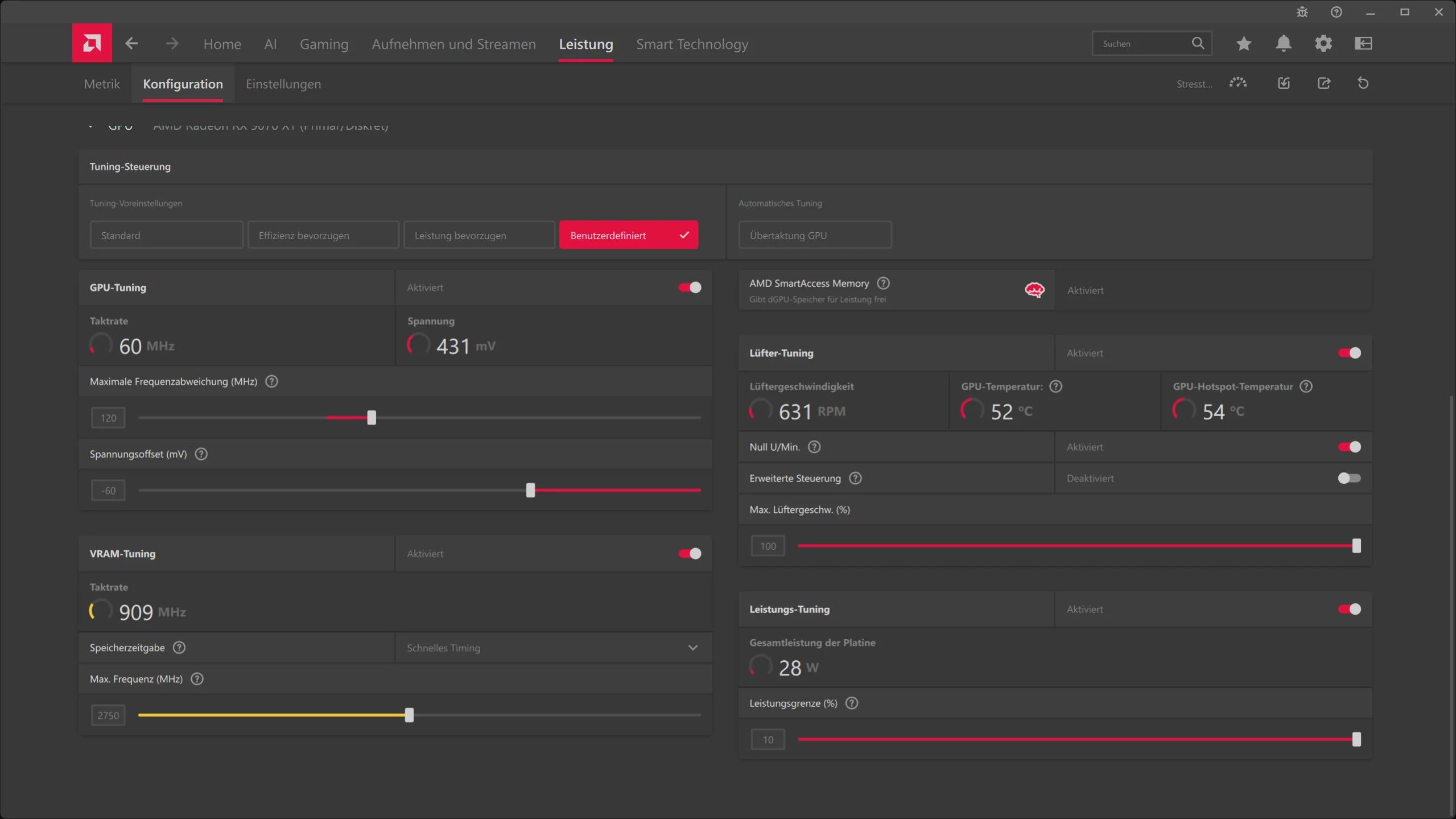Open favorites with the star icon
This screenshot has height=819, width=1456.
[x=1244, y=43]
